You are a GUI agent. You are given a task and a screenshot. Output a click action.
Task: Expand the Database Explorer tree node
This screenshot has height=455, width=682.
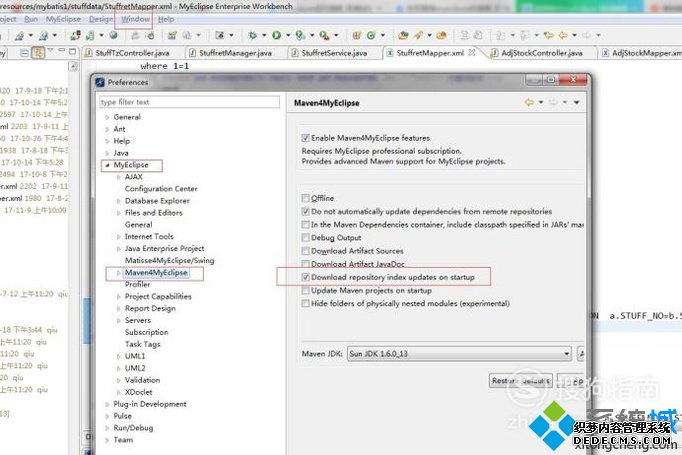(119, 201)
